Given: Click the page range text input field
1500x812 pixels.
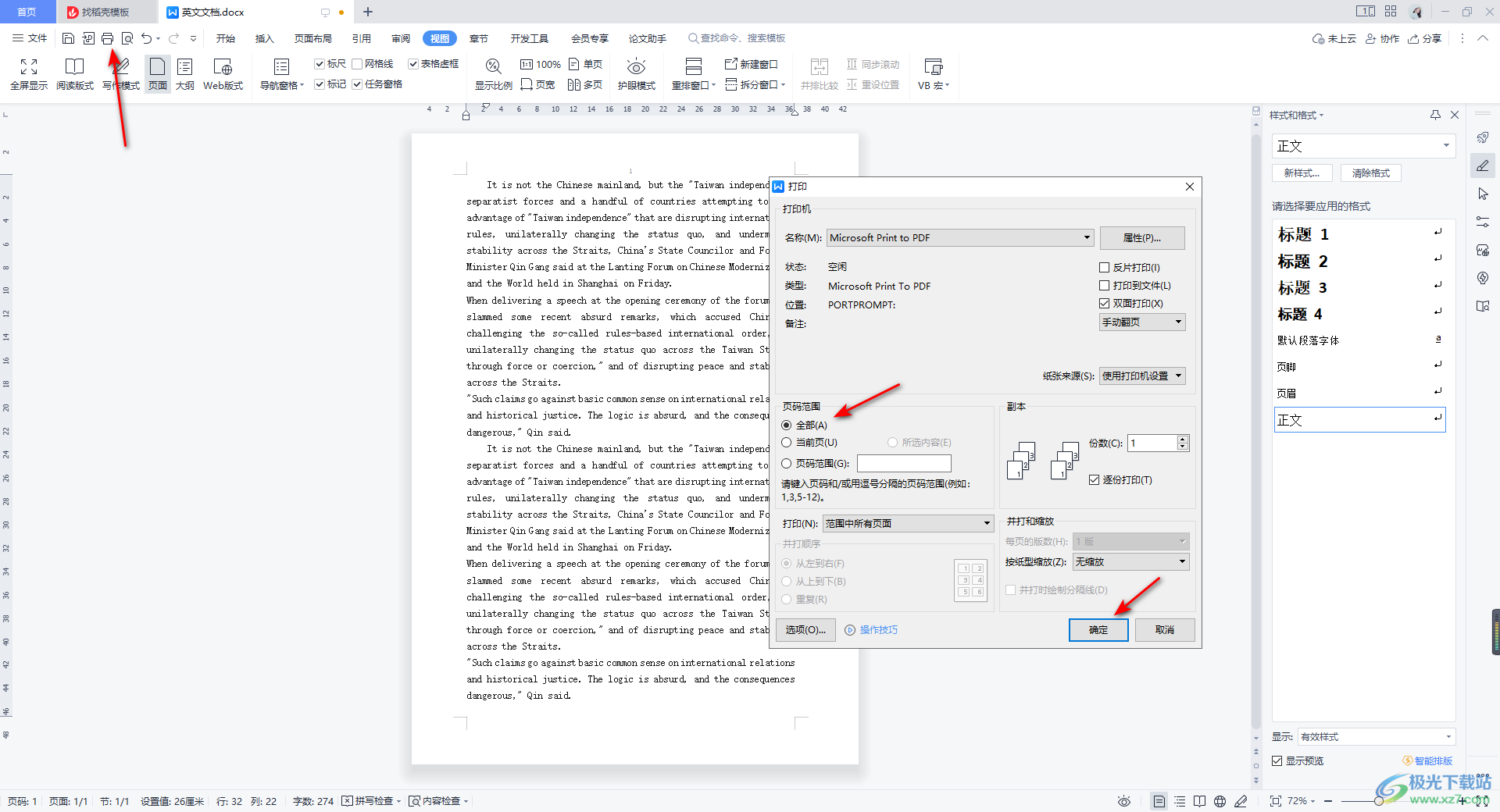Looking at the screenshot, I should pyautogui.click(x=904, y=464).
